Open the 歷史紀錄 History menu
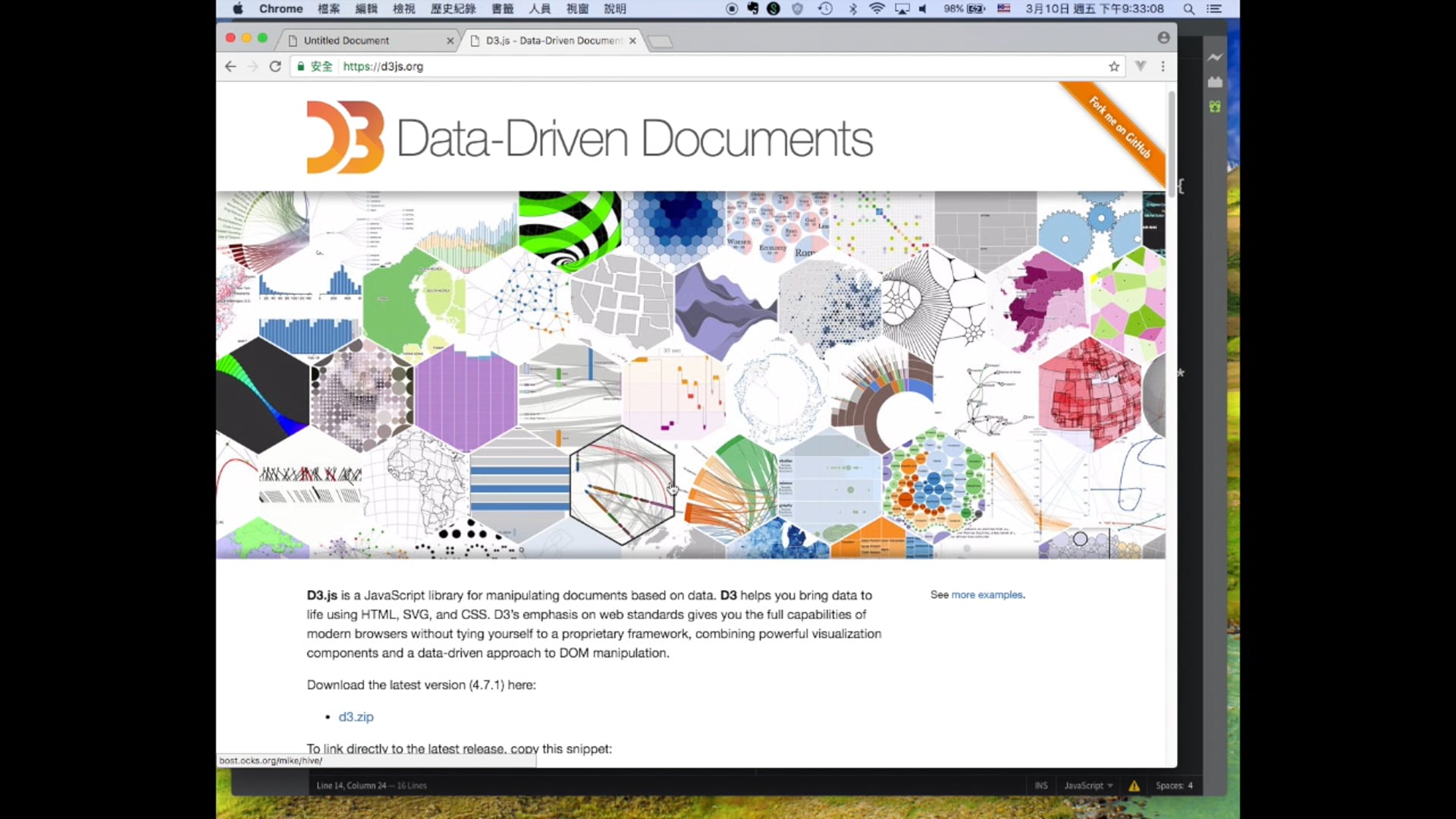Screen dimensions: 1456x819 453,9
